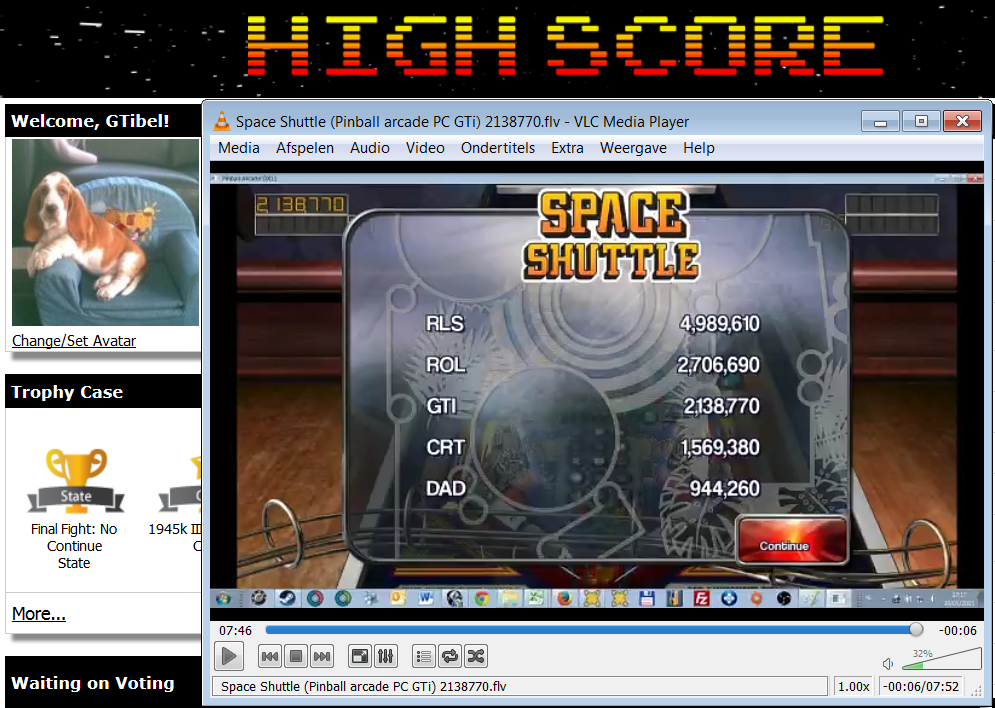Click the Welcome, GTibel! heading
Viewport: 995px width, 708px height.
90,121
